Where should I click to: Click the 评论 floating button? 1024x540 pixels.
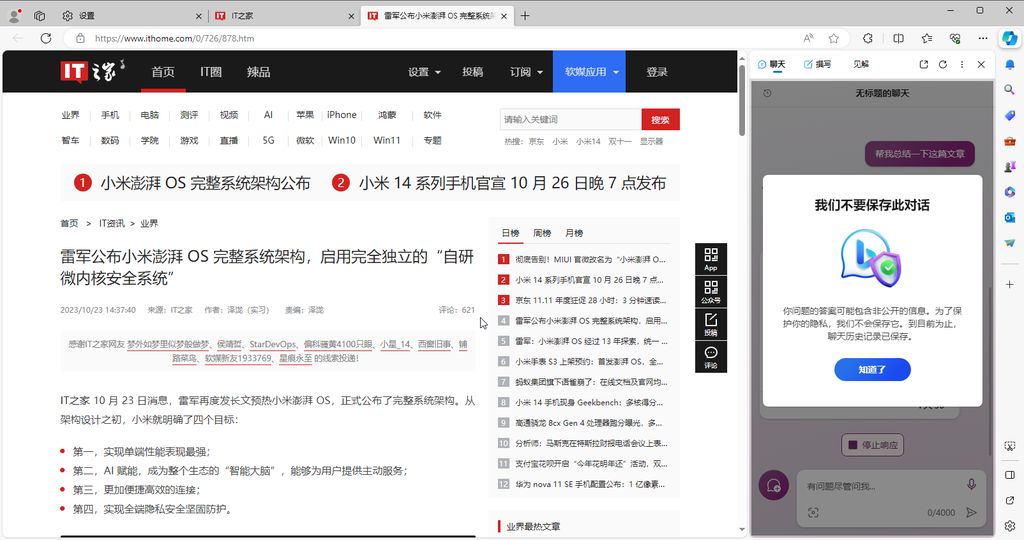click(x=711, y=357)
